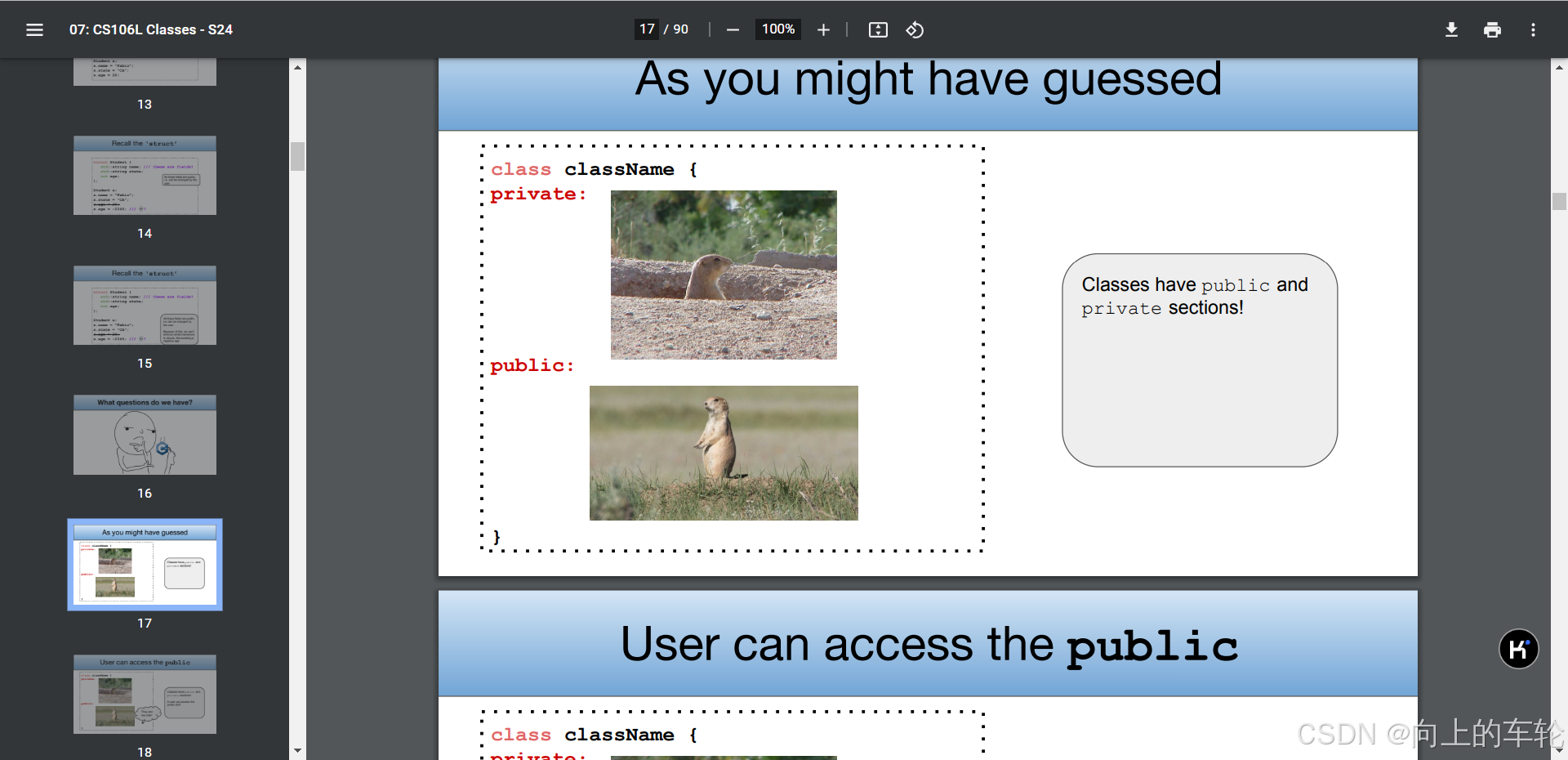Print the PDF document
The width and height of the screenshot is (1568, 760).
(1492, 29)
